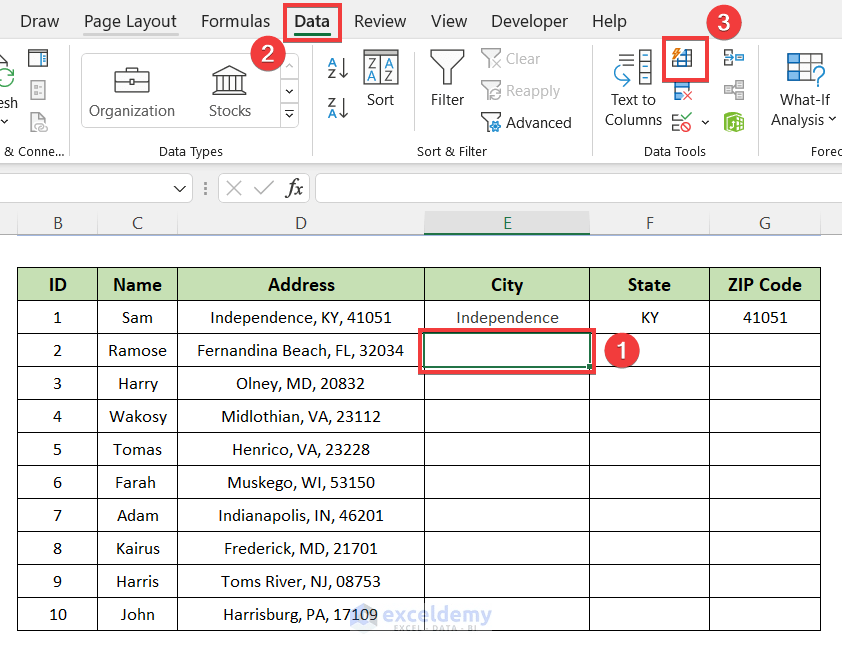Click the Consolidate icon
The image size is (842, 650).
click(x=735, y=58)
